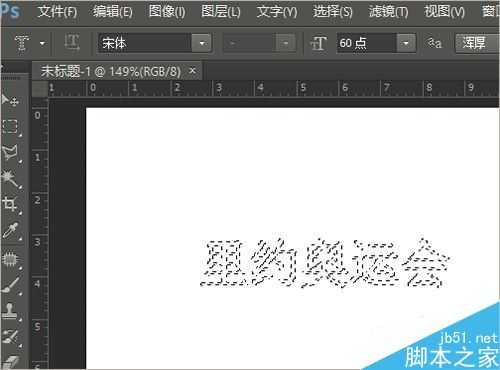Open the 浑厚 anti-aliasing dropdown

[x=477, y=43]
